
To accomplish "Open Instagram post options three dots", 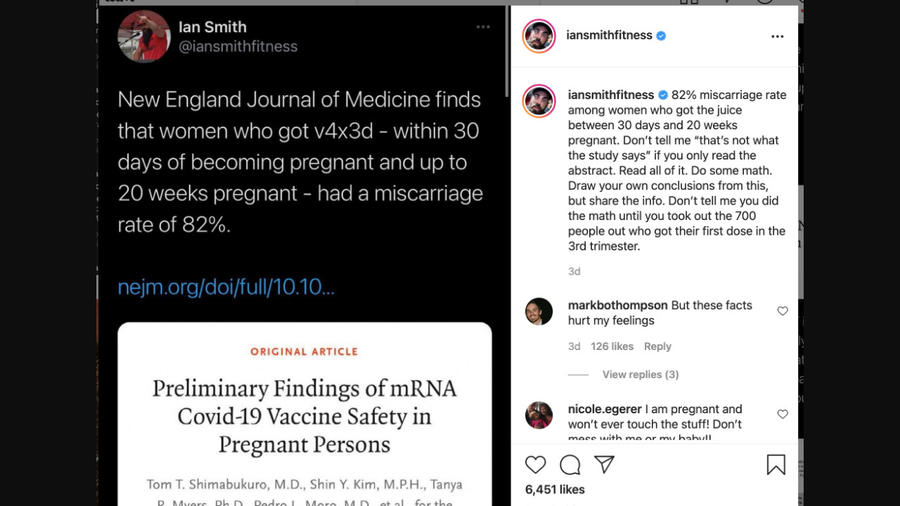I will point(777,36).
